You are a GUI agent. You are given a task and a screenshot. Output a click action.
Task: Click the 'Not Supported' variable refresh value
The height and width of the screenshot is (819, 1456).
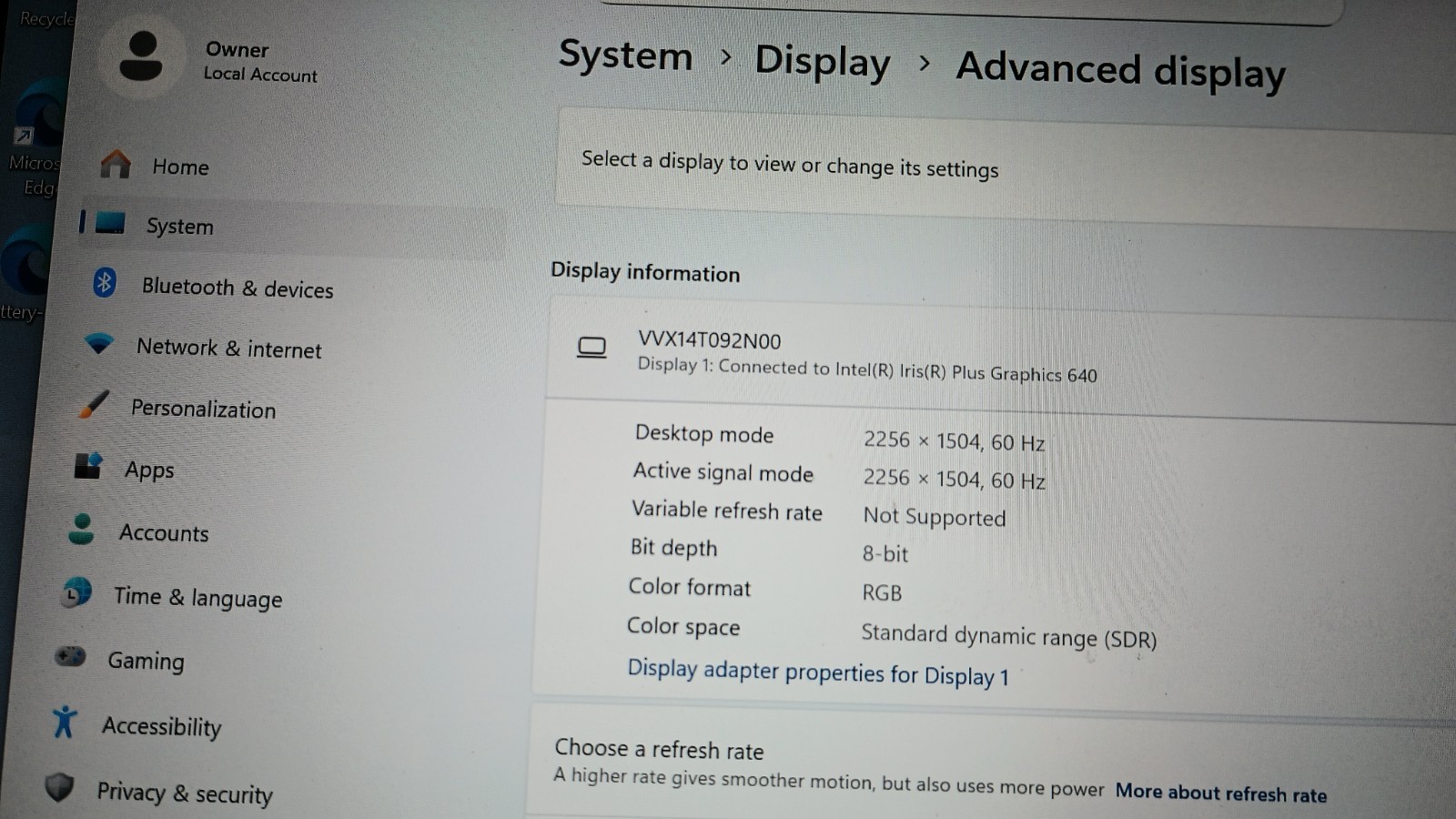(935, 517)
